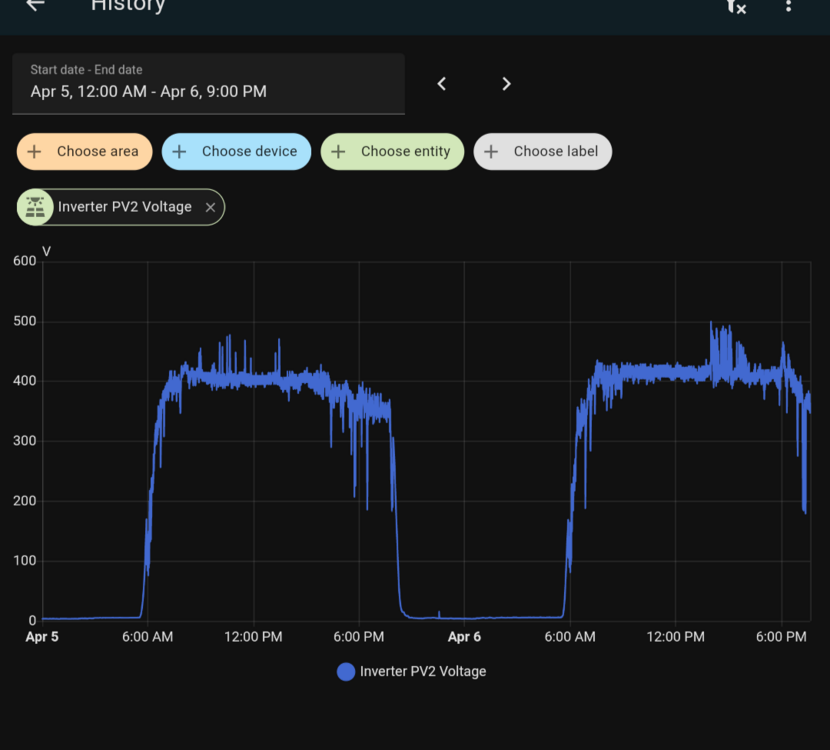Image resolution: width=830 pixels, height=750 pixels.
Task: Open the start date - end date picker
Action: pyautogui.click(x=208, y=84)
